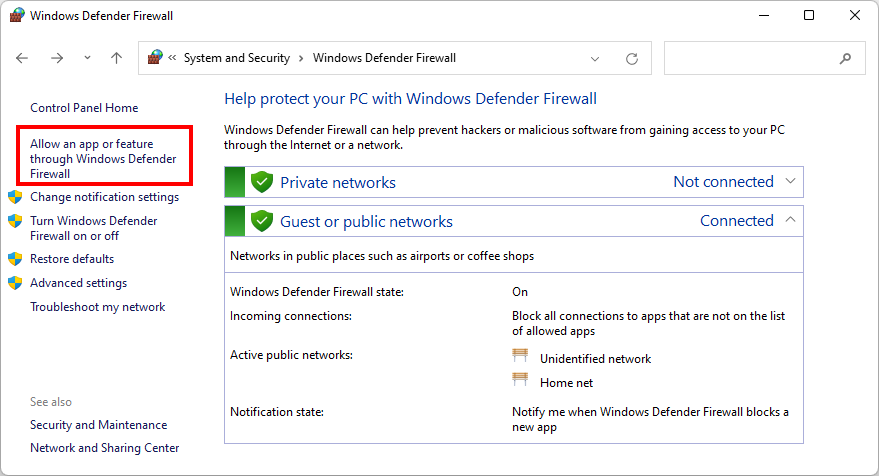This screenshot has height=476, width=879.
Task: Open Change notification settings
Action: point(104,197)
